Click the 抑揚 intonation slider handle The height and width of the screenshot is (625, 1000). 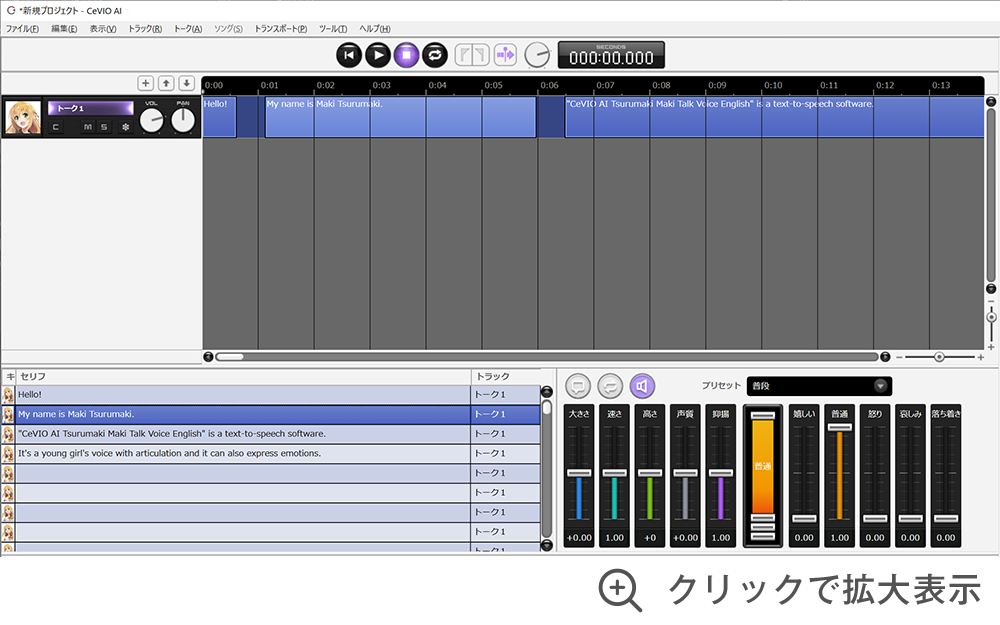coord(721,473)
